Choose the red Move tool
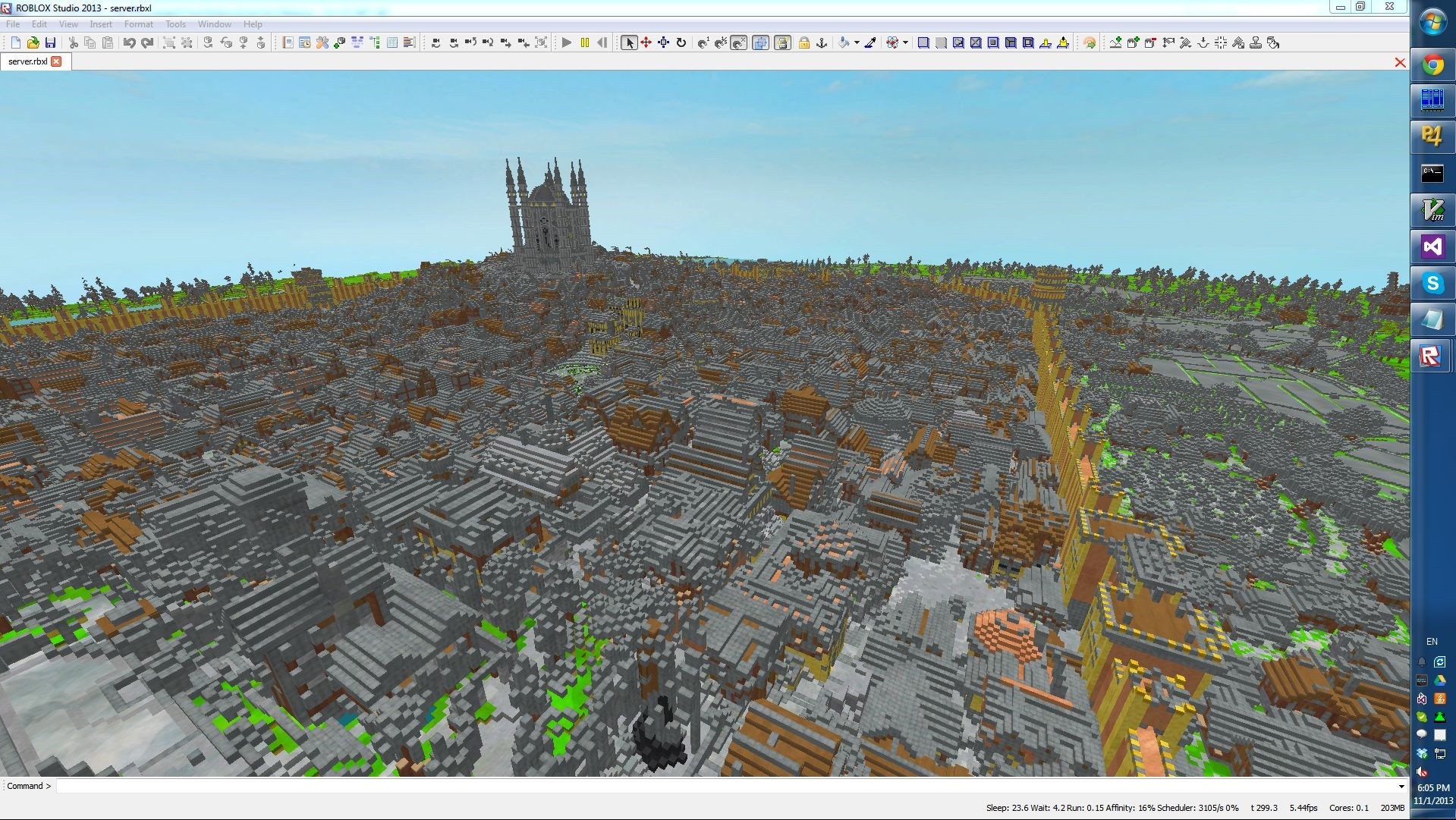1456x820 pixels. tap(646, 43)
